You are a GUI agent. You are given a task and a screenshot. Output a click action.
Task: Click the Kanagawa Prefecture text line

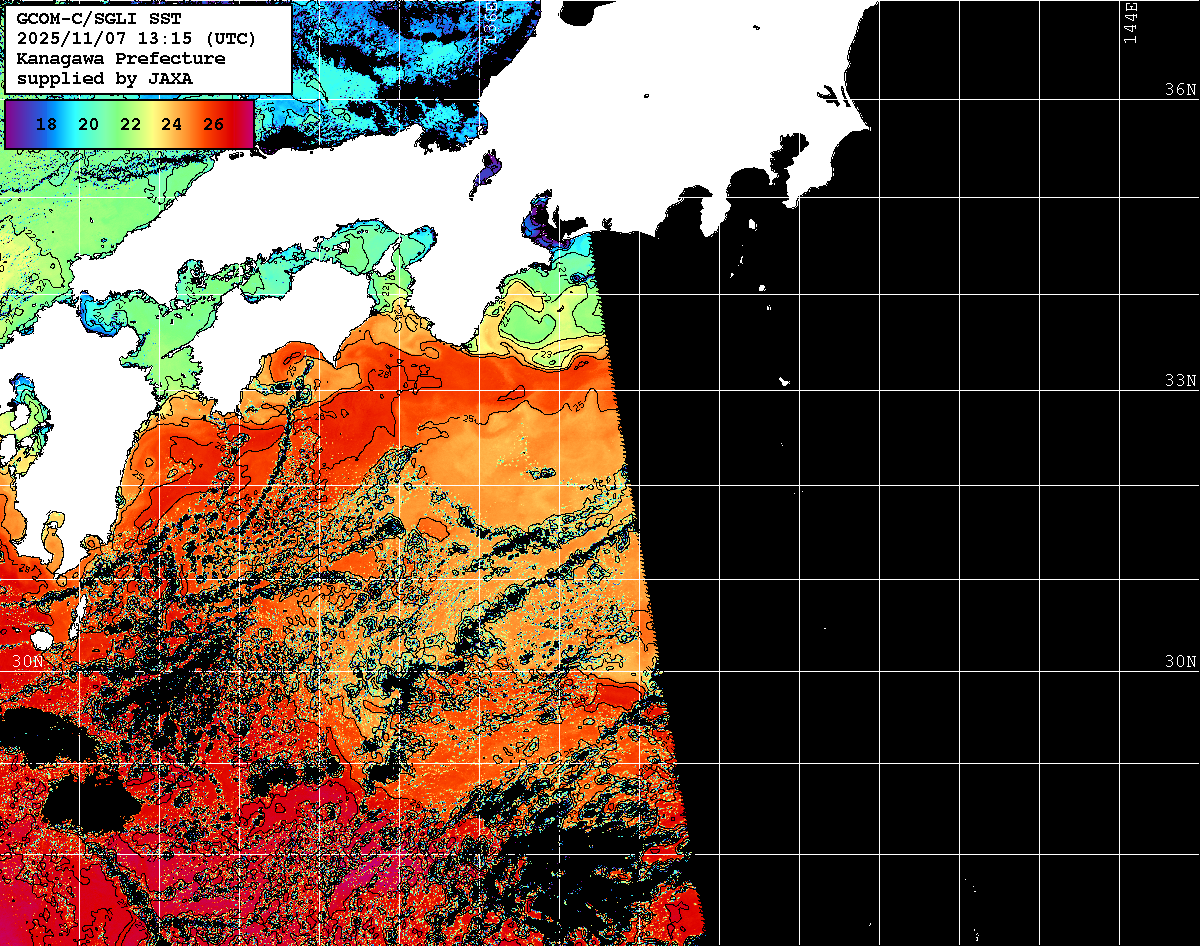pos(120,58)
